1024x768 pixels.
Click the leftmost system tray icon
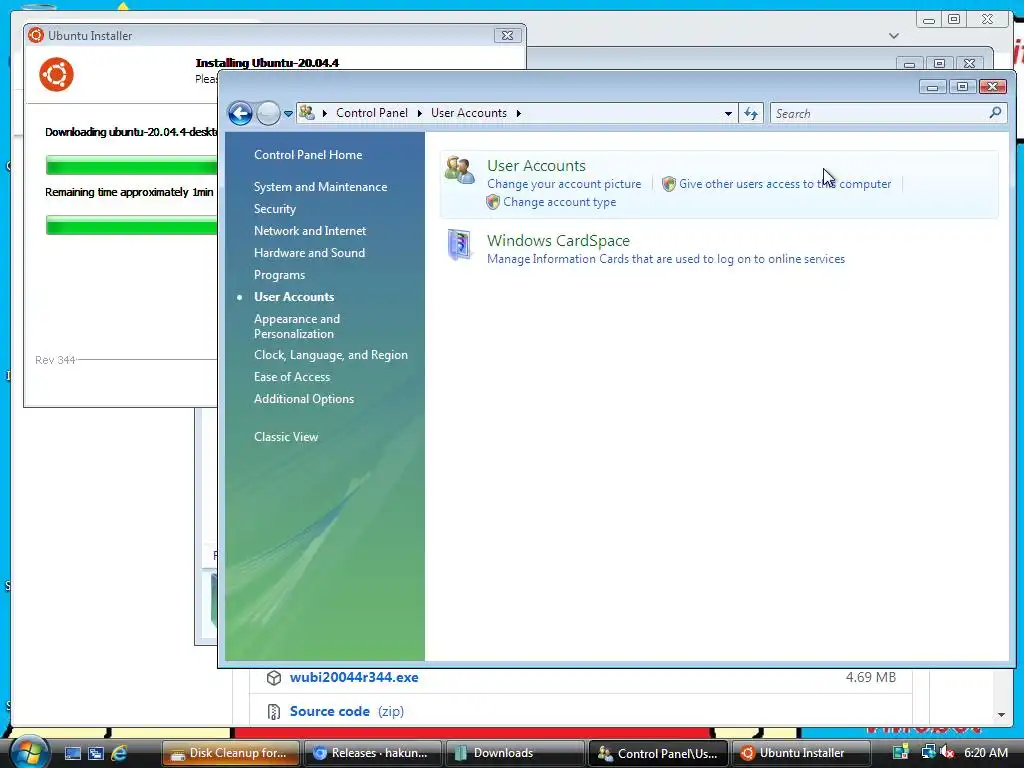click(x=901, y=752)
